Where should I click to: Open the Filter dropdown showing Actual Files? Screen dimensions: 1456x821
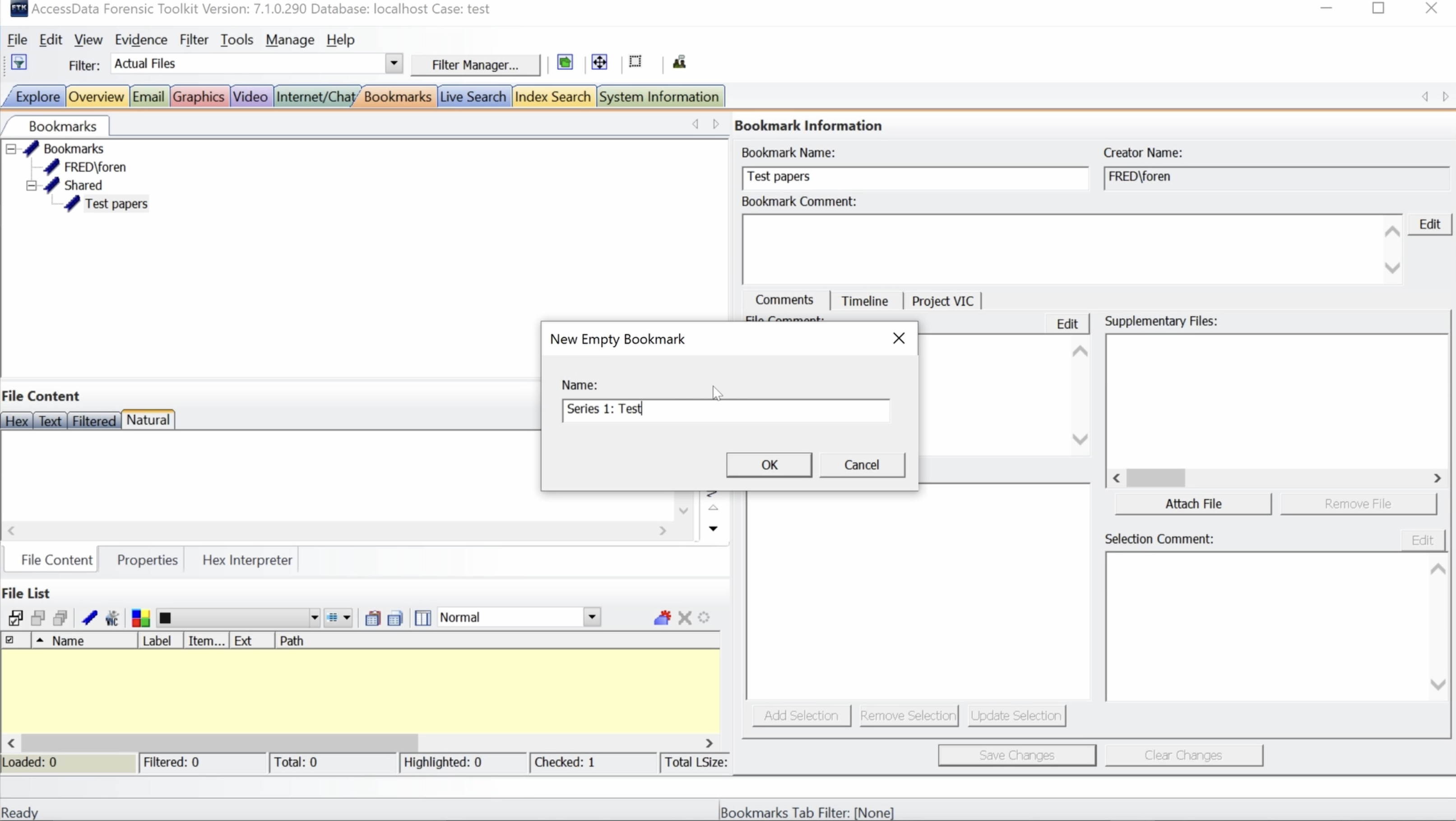click(394, 63)
